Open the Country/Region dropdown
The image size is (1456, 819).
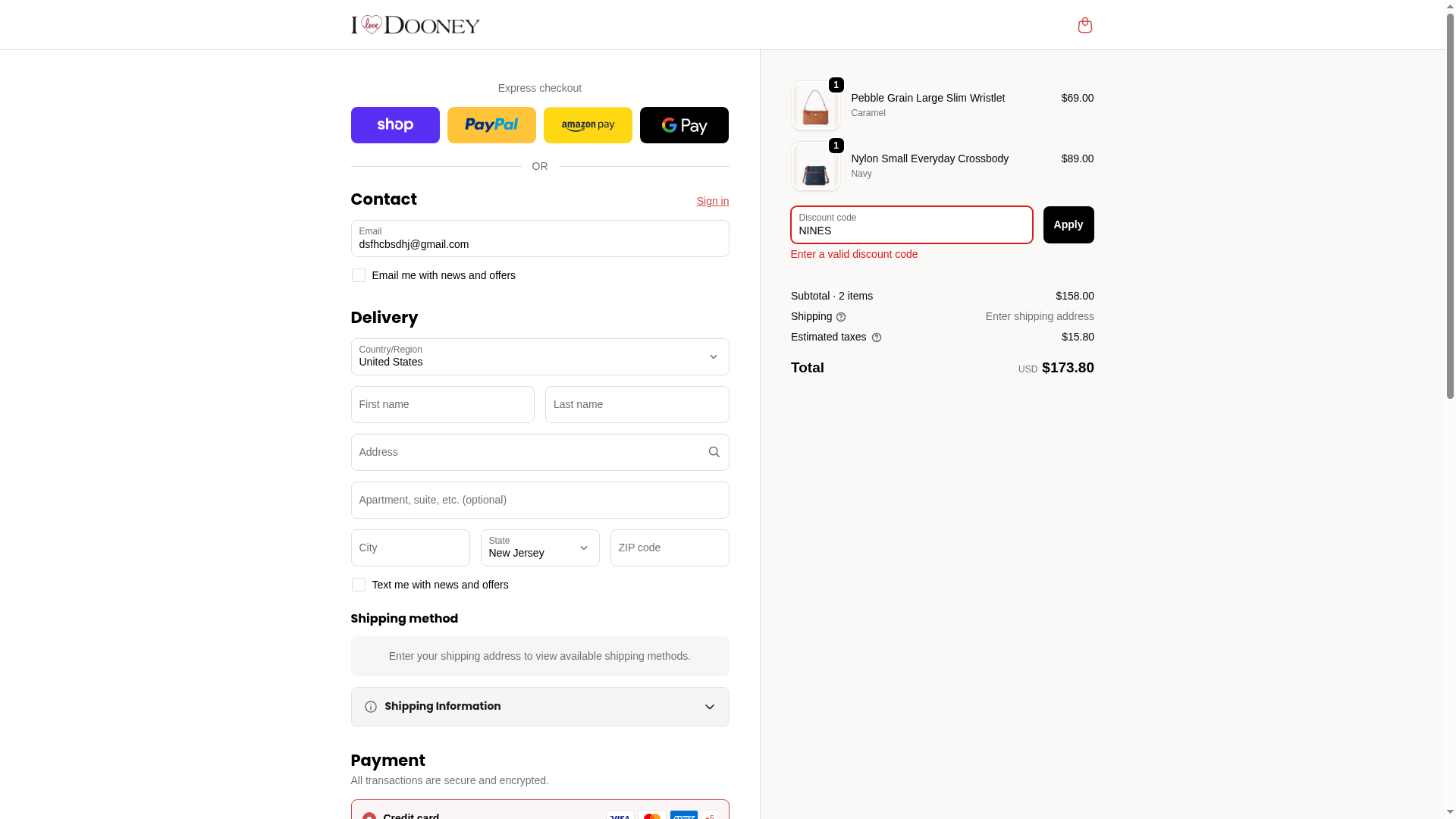[x=540, y=356]
